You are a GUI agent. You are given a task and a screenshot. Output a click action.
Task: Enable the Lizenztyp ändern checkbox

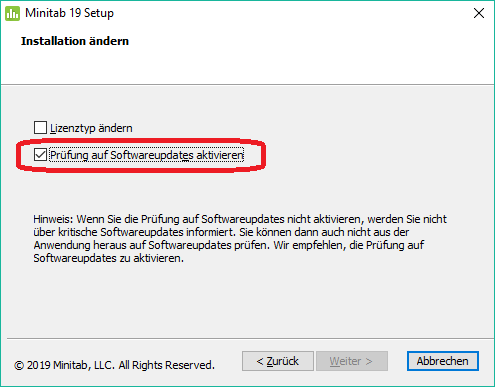[x=40, y=128]
